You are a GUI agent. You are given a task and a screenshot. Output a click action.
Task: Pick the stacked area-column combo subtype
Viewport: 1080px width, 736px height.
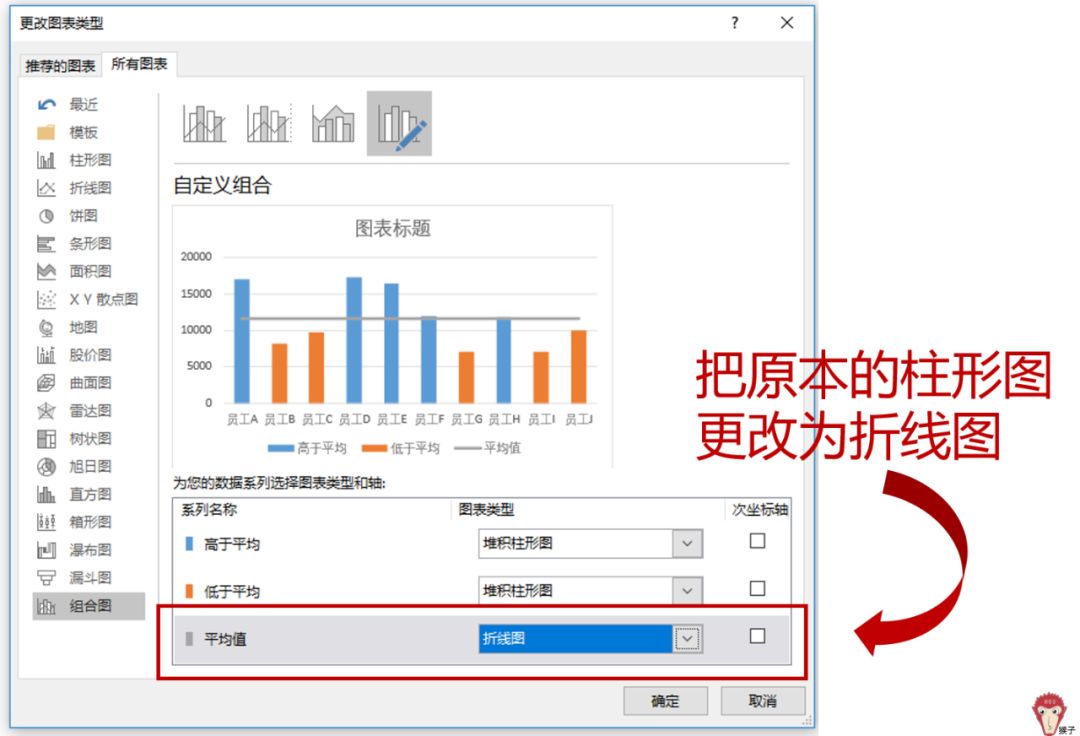pyautogui.click(x=333, y=124)
